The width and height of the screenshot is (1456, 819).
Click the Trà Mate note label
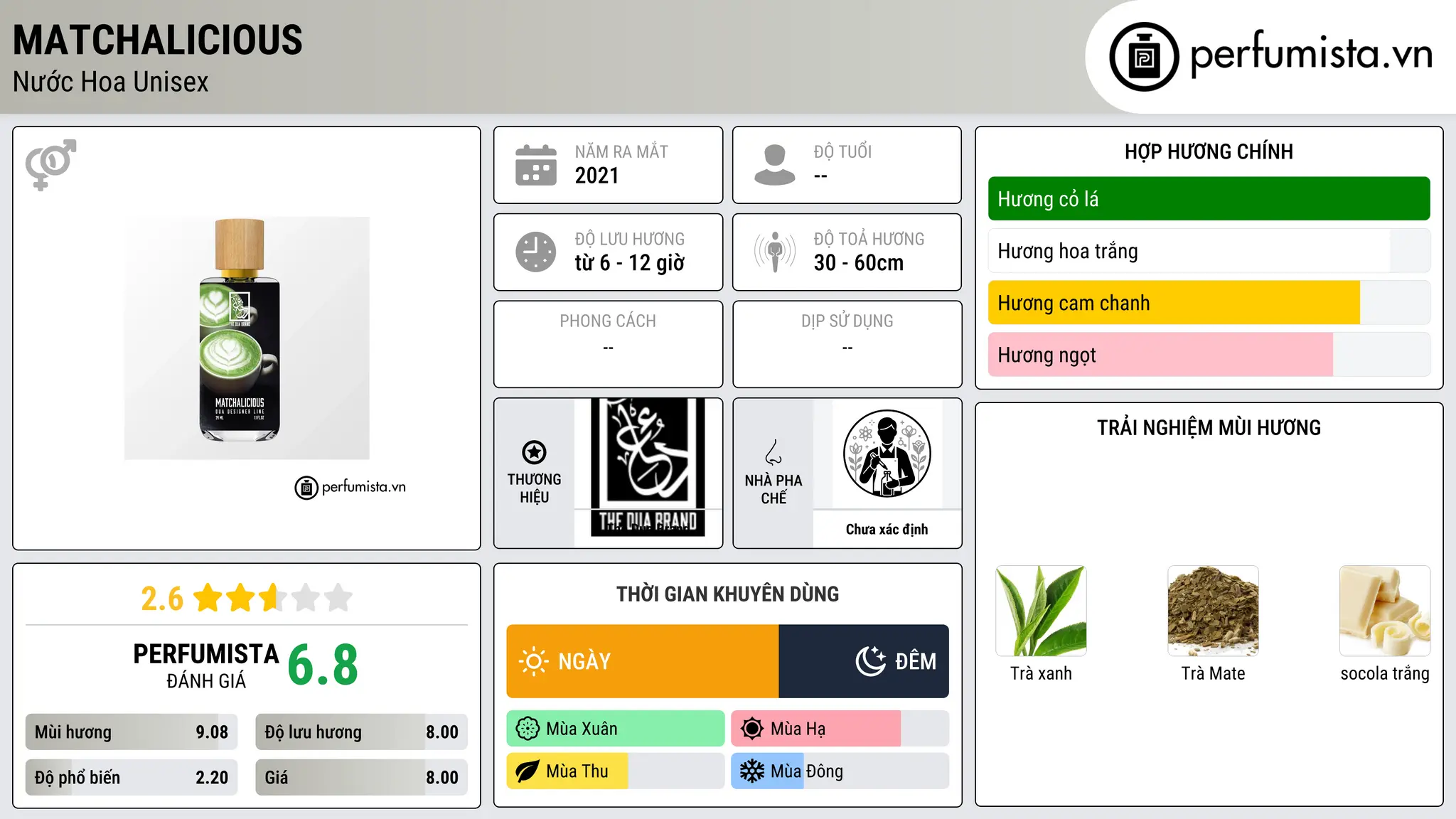pos(1213,673)
